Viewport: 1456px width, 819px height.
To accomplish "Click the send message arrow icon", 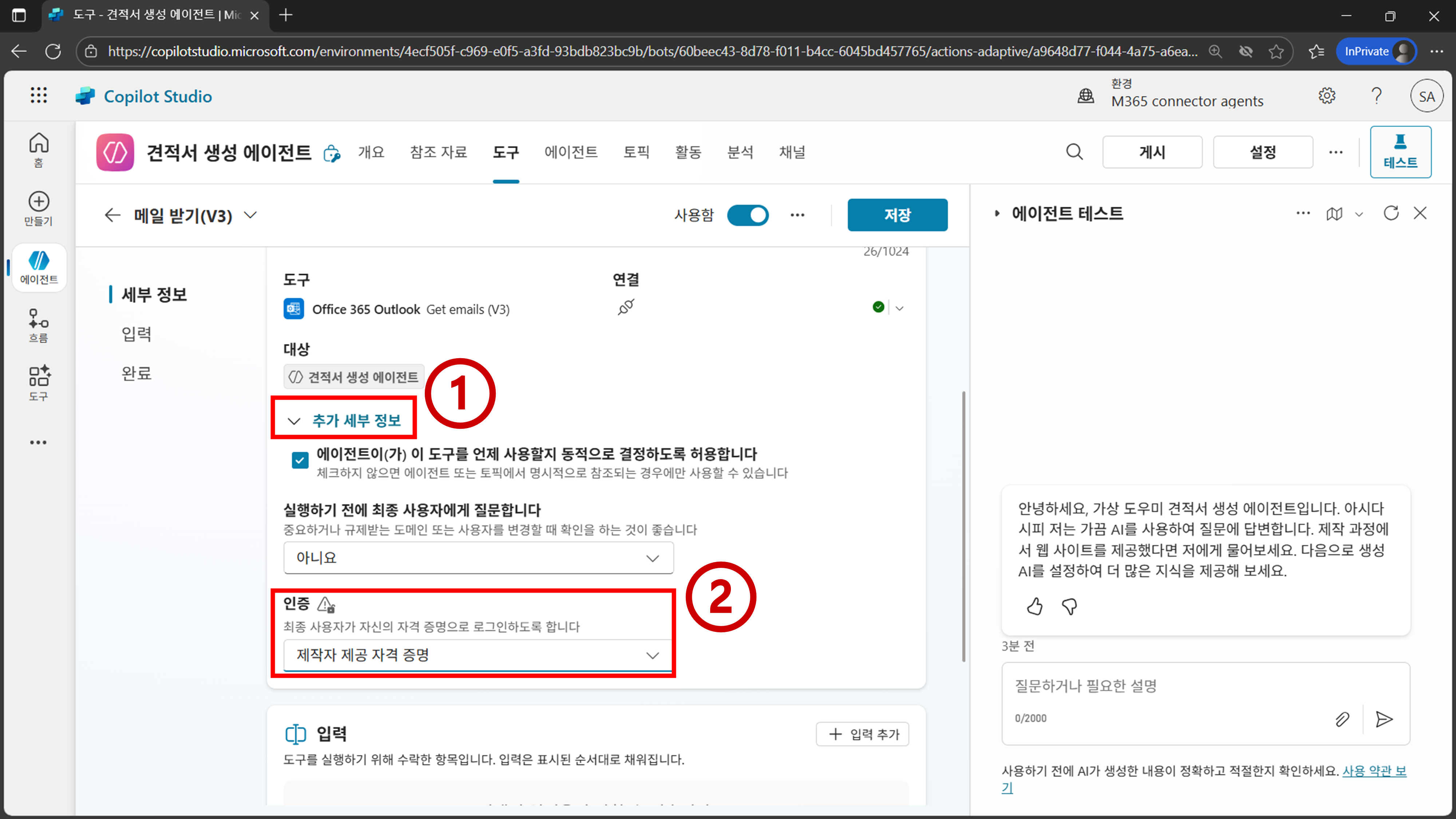I will [x=1384, y=719].
